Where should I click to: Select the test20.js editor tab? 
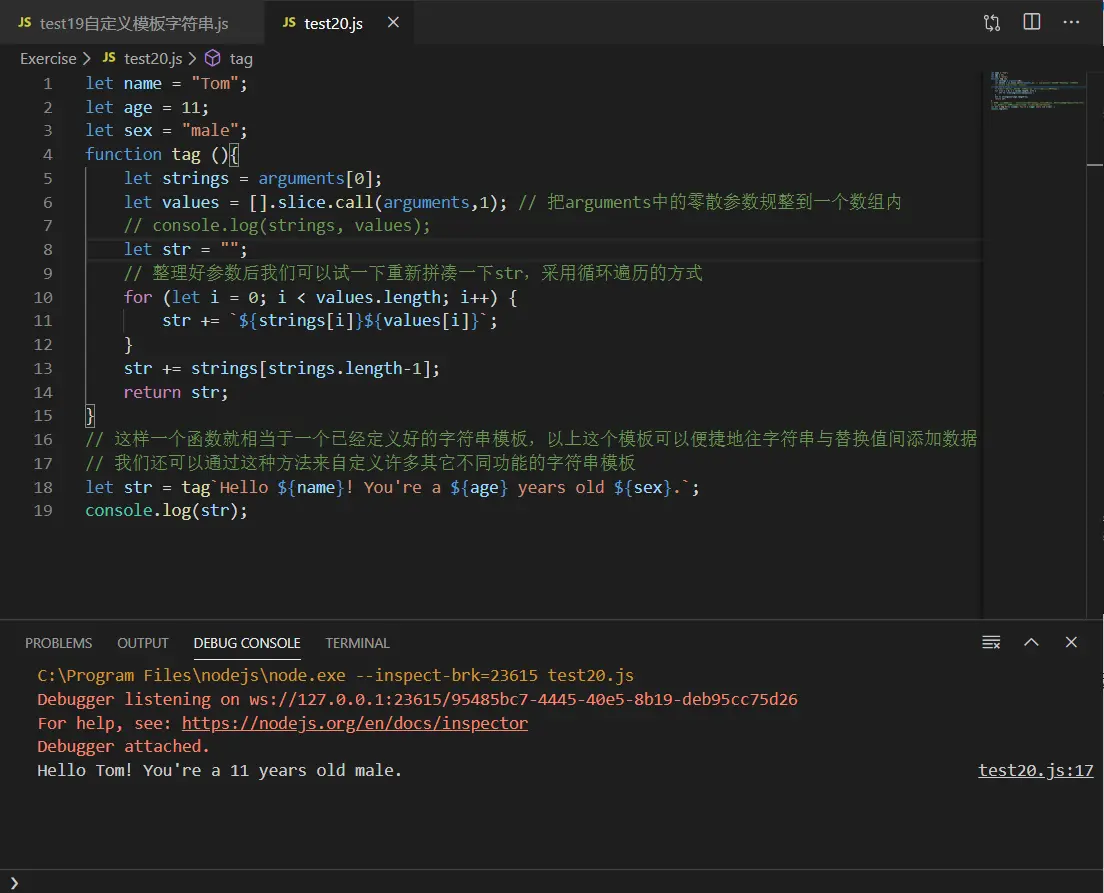click(340, 23)
